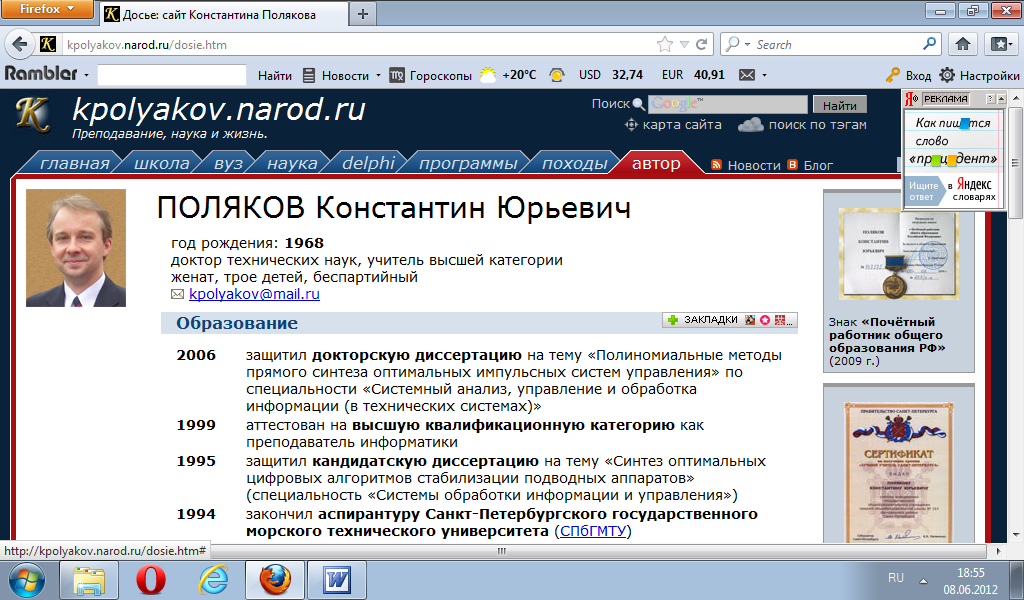Select the автор site tab
Screen dimensions: 1024x600
656,163
